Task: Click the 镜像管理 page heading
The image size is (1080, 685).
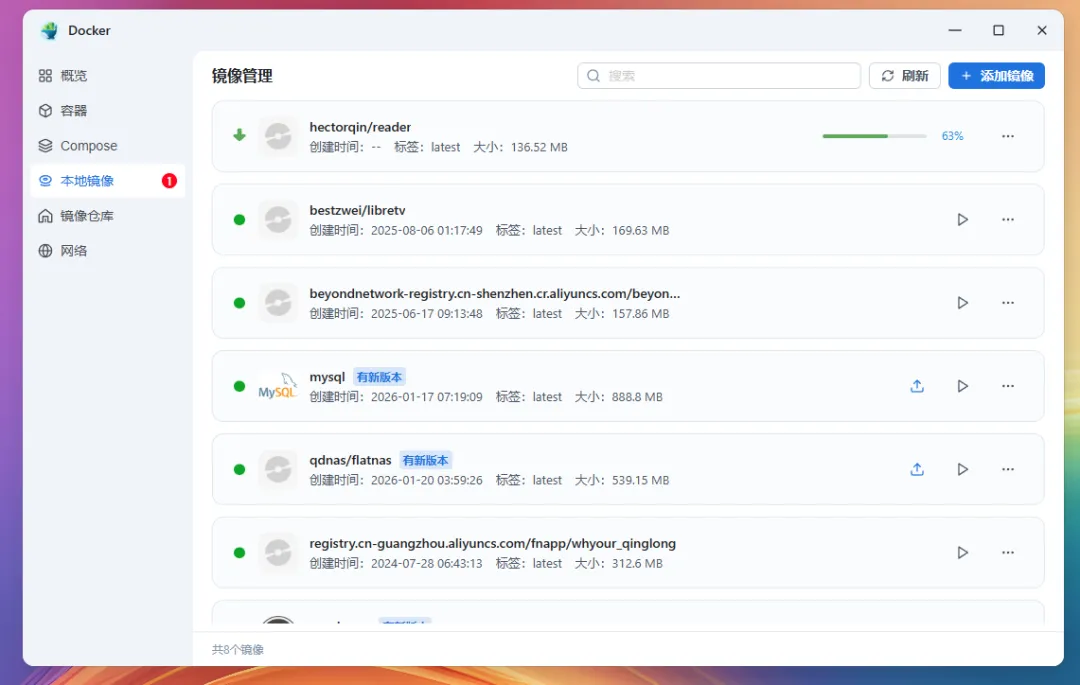Action: pos(242,76)
